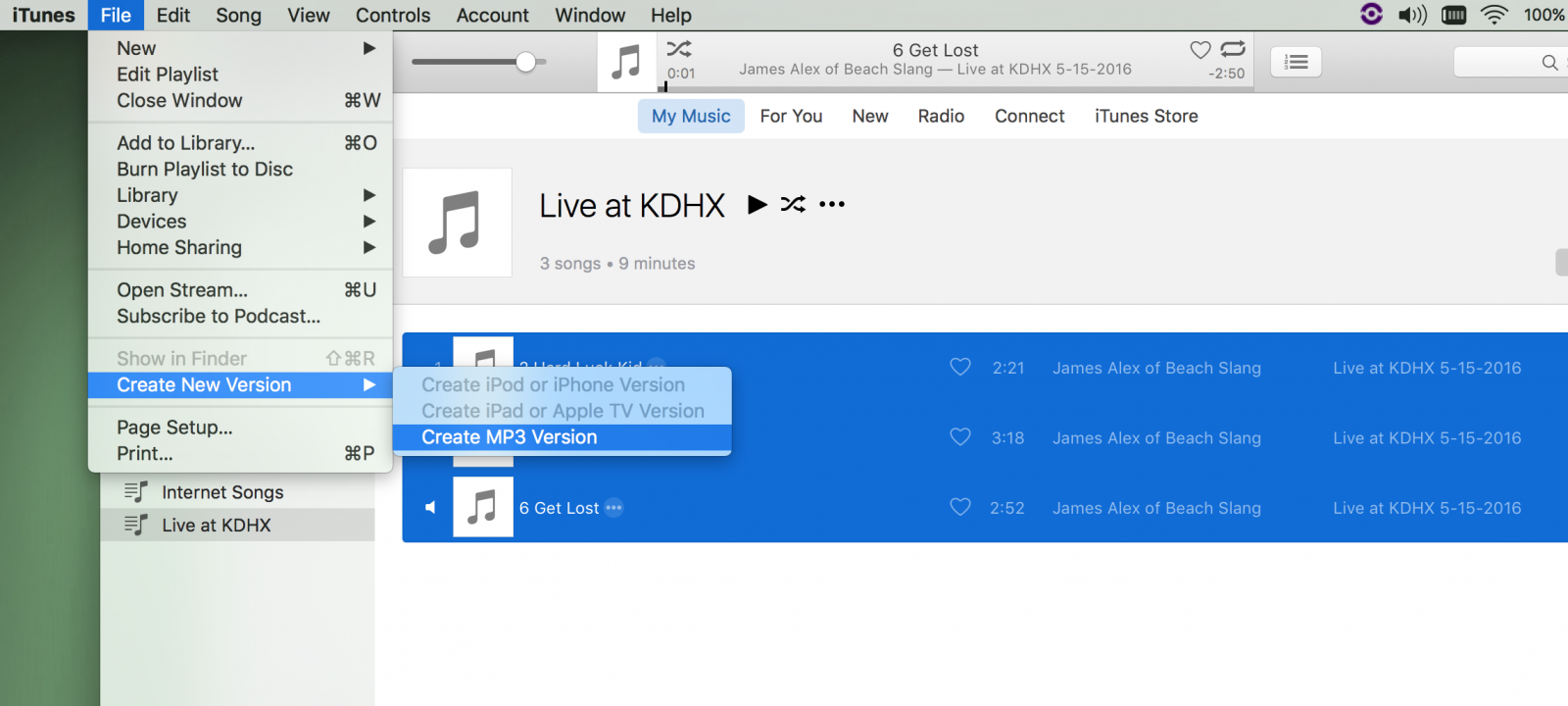Image resolution: width=1568 pixels, height=706 pixels.
Task: Select the Internet Songs playlist in the sidebar
Action: pos(221,492)
